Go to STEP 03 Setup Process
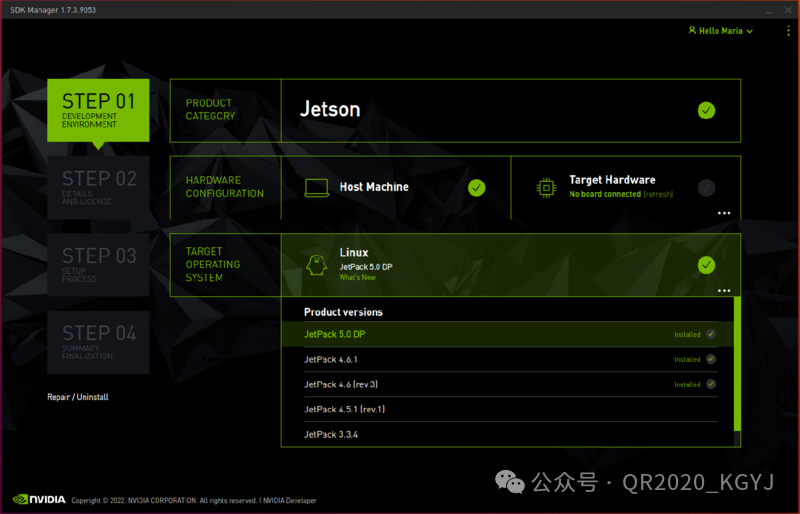Screen dimensions: 800x514 point(98,265)
